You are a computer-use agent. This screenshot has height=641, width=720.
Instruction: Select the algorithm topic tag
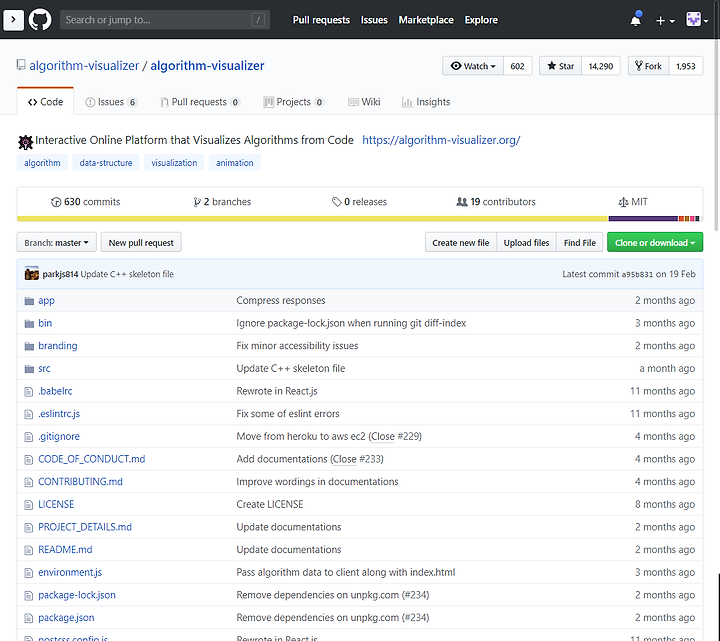pyautogui.click(x=42, y=163)
